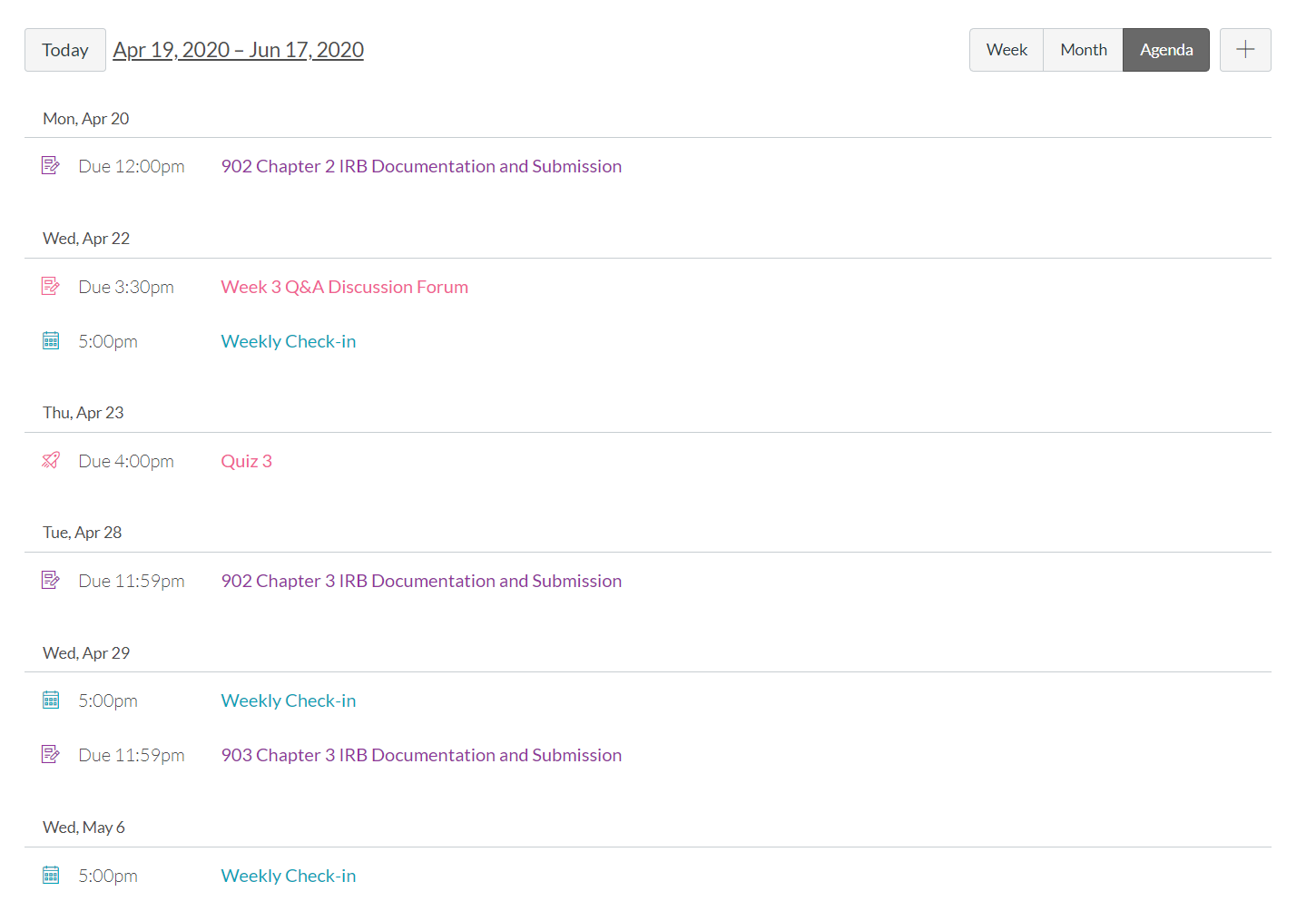This screenshot has height=911, width=1316.
Task: Open 903 Chapter 3 IRB Documentation and Submission
Action: 421,755
